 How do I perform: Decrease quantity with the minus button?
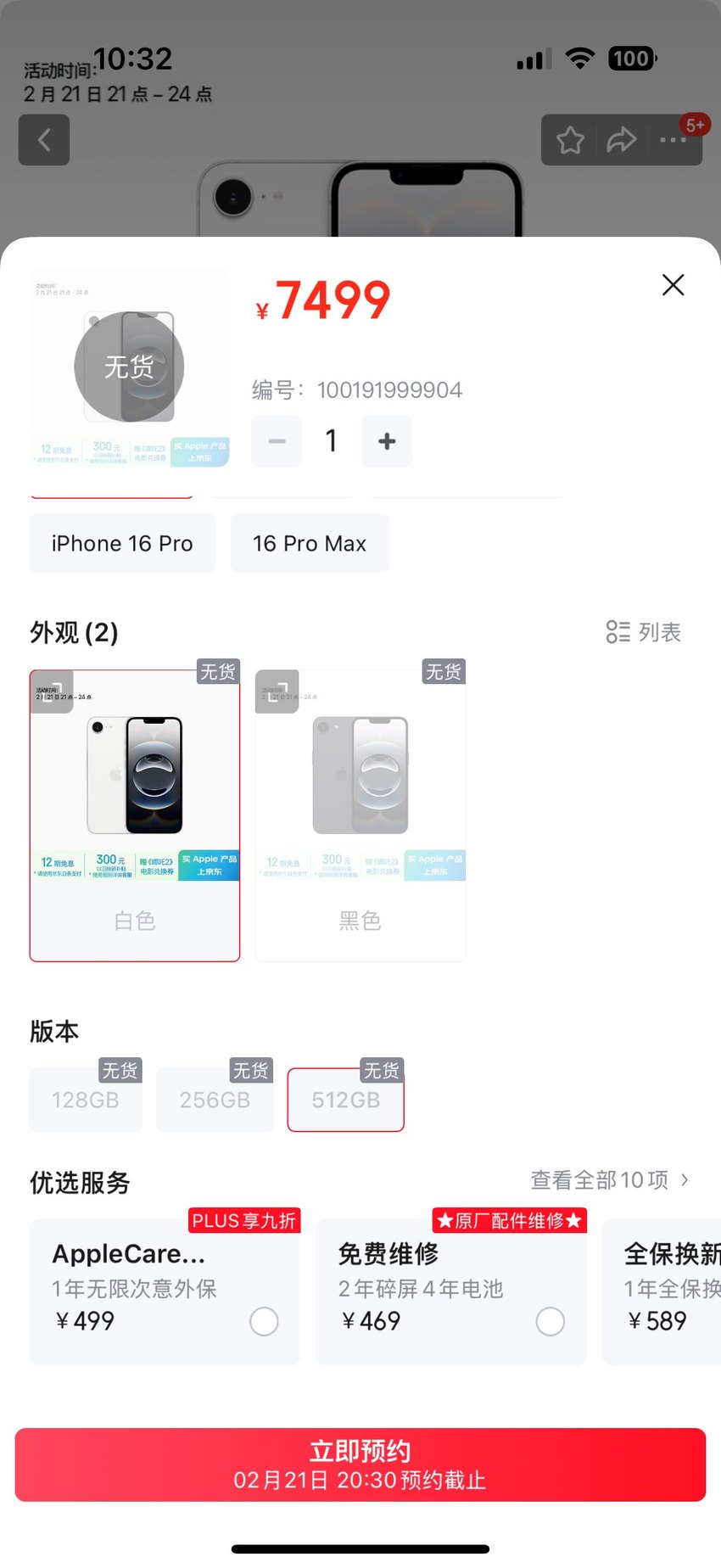point(277,441)
